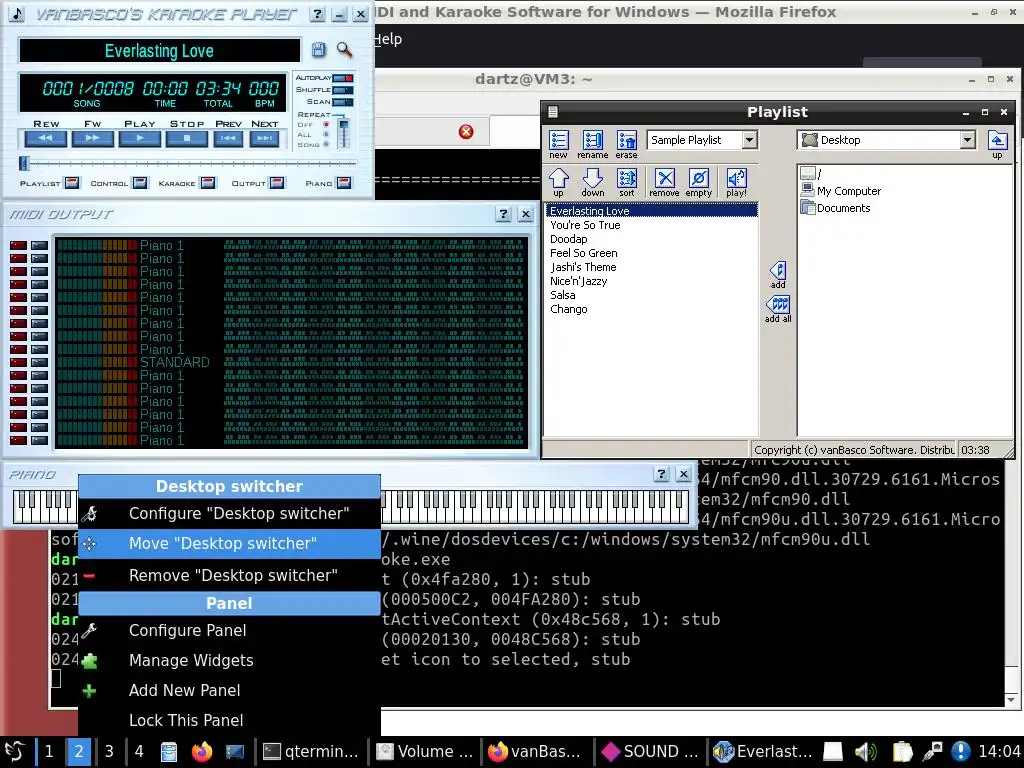Start playback with the Play button
Viewport: 1024px width, 768px height.
pos(140,138)
